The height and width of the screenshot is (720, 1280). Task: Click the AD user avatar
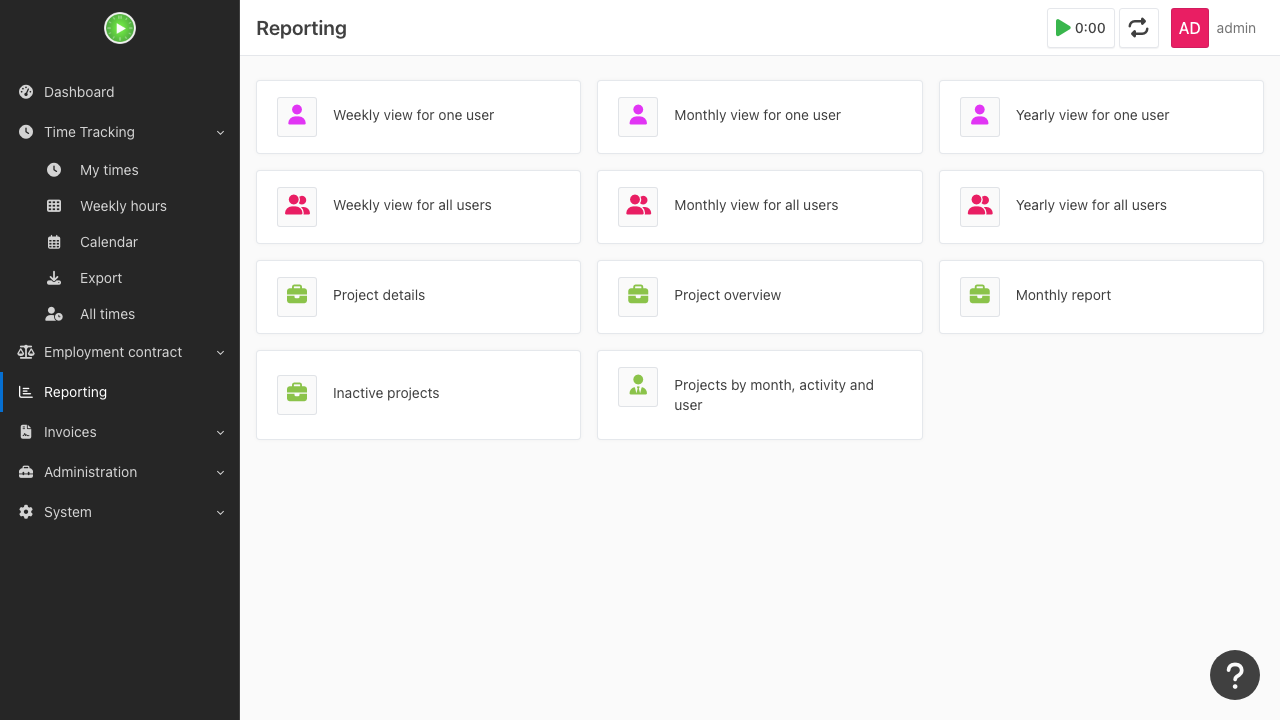pos(1190,28)
